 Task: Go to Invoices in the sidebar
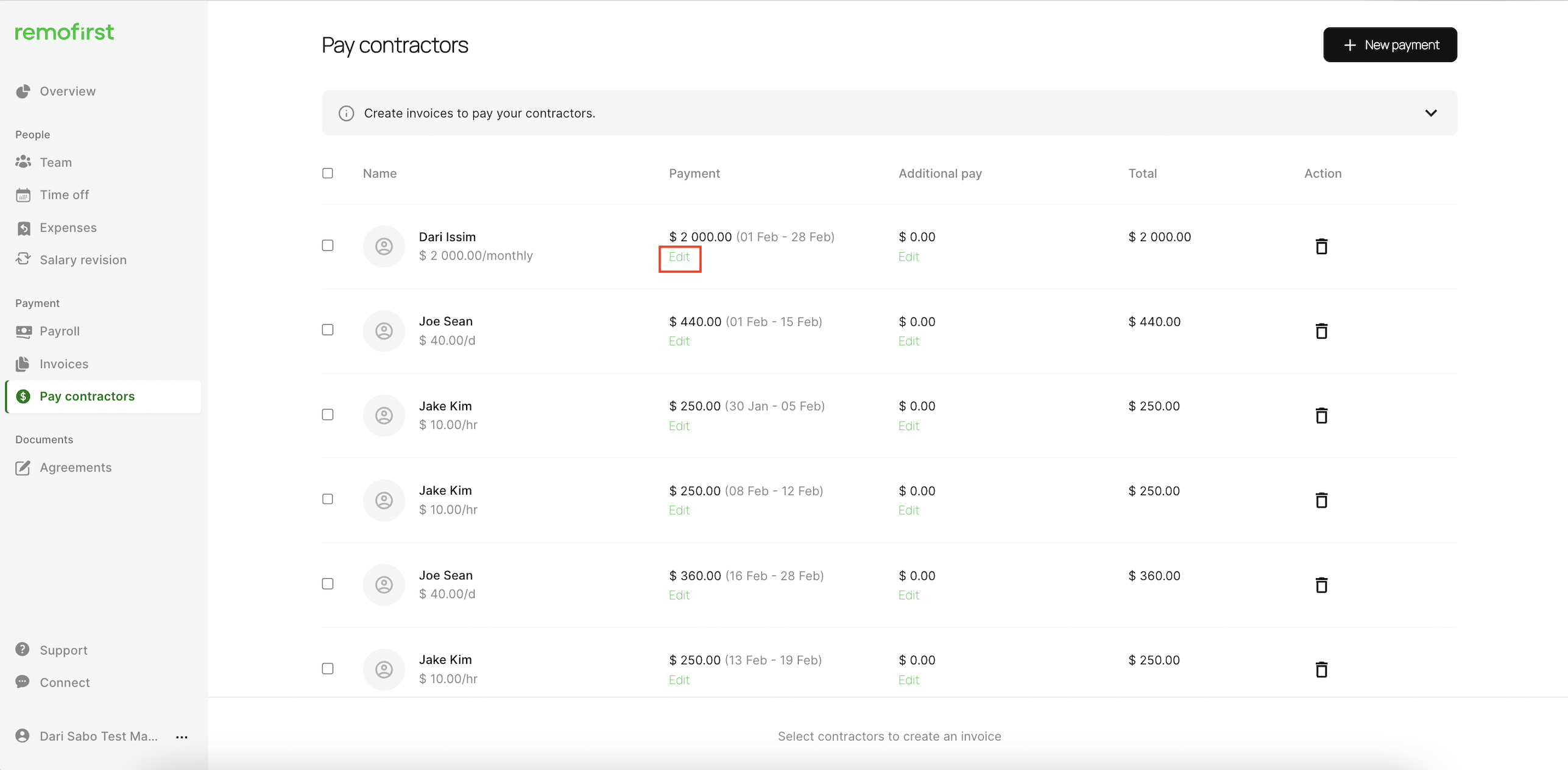click(64, 364)
